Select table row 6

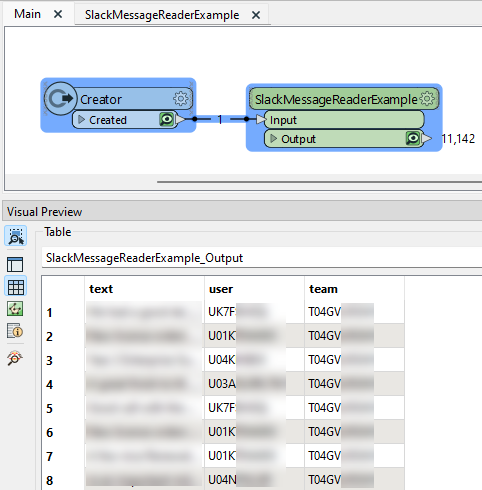49,432
